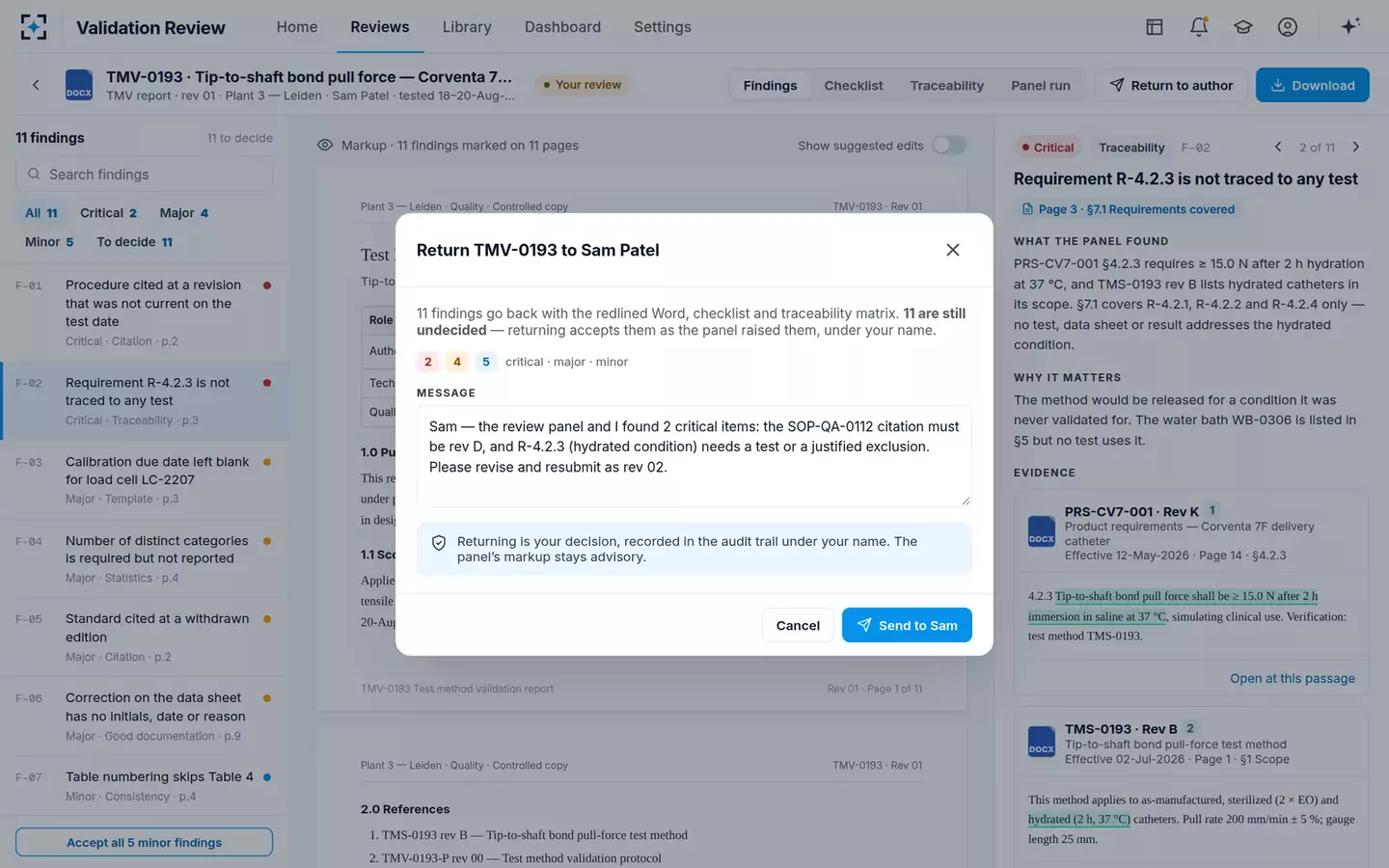Click the 2 of 11 finding counter
The width and height of the screenshot is (1389, 868).
click(1317, 148)
